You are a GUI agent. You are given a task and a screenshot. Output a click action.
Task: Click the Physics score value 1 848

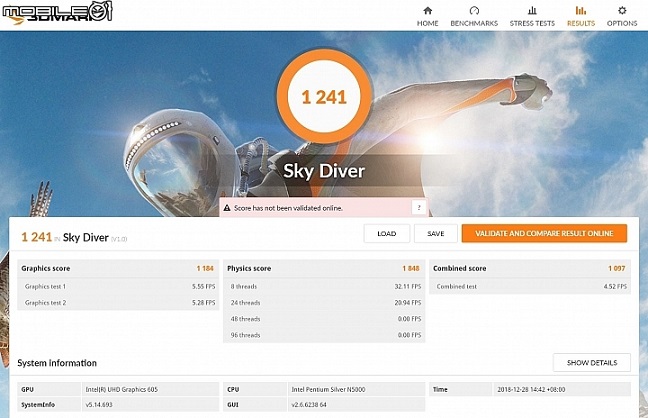click(411, 268)
